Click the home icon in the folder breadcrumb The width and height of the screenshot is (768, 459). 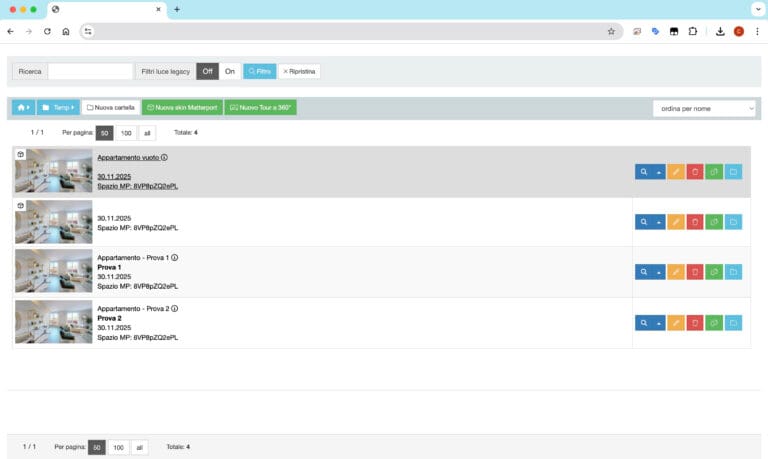(x=22, y=107)
